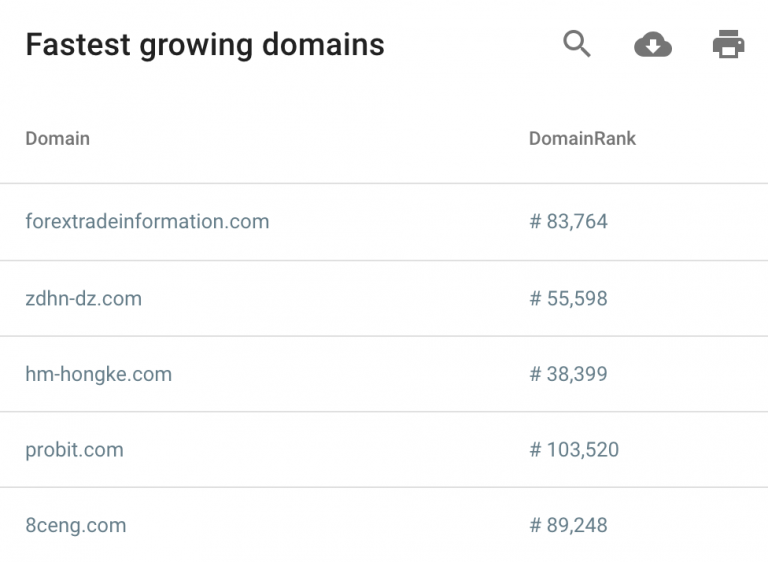The image size is (768, 562).
Task: Sort by the DomainRank column header
Action: pyautogui.click(x=582, y=139)
